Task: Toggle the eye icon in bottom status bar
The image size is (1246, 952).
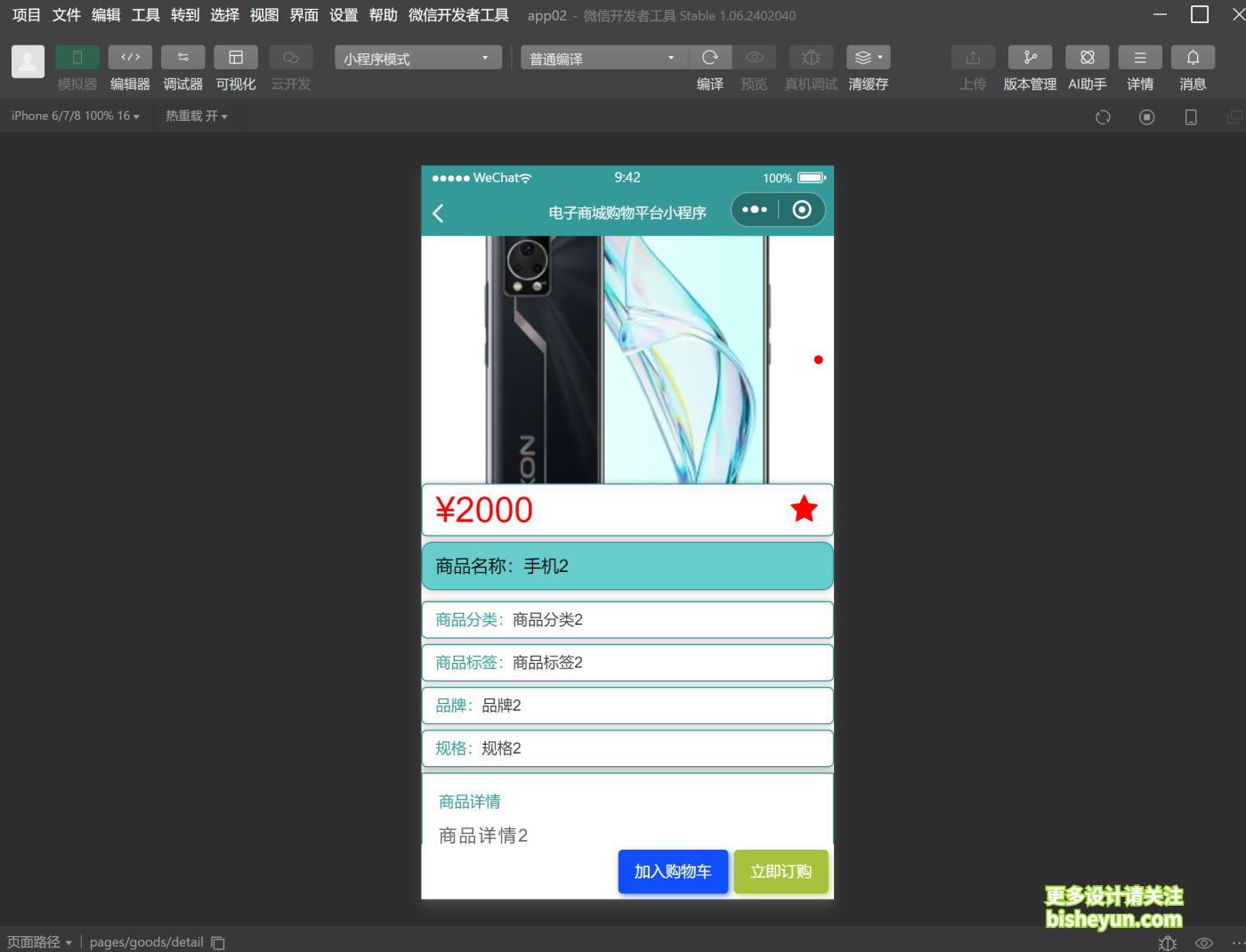Action: pyautogui.click(x=1203, y=942)
